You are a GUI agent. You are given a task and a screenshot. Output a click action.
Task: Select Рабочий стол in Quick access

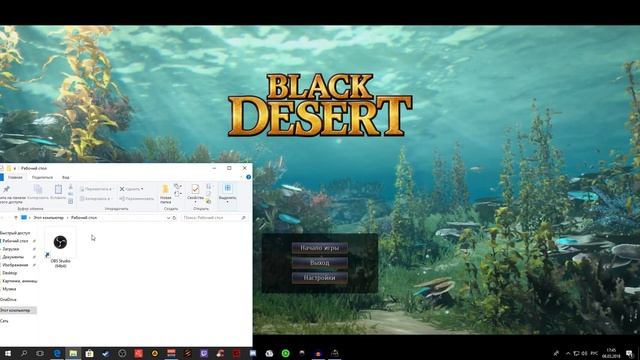pos(15,241)
